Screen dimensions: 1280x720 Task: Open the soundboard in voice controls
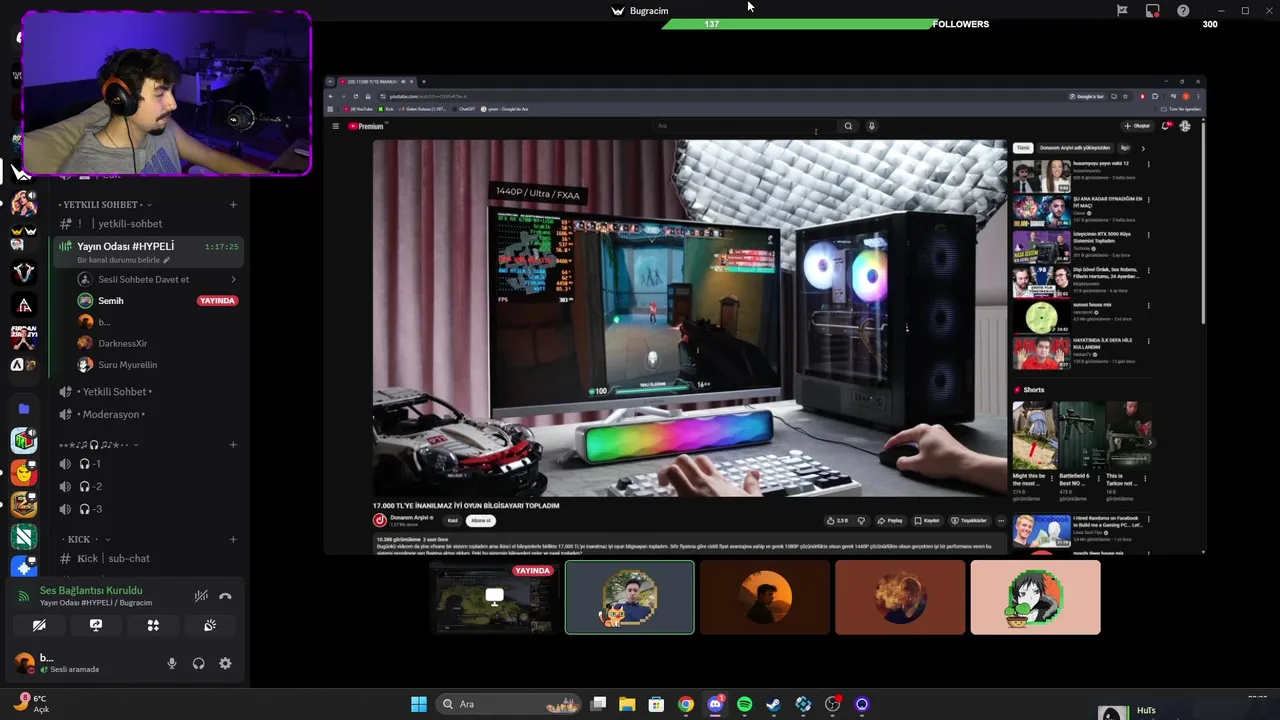(210, 625)
